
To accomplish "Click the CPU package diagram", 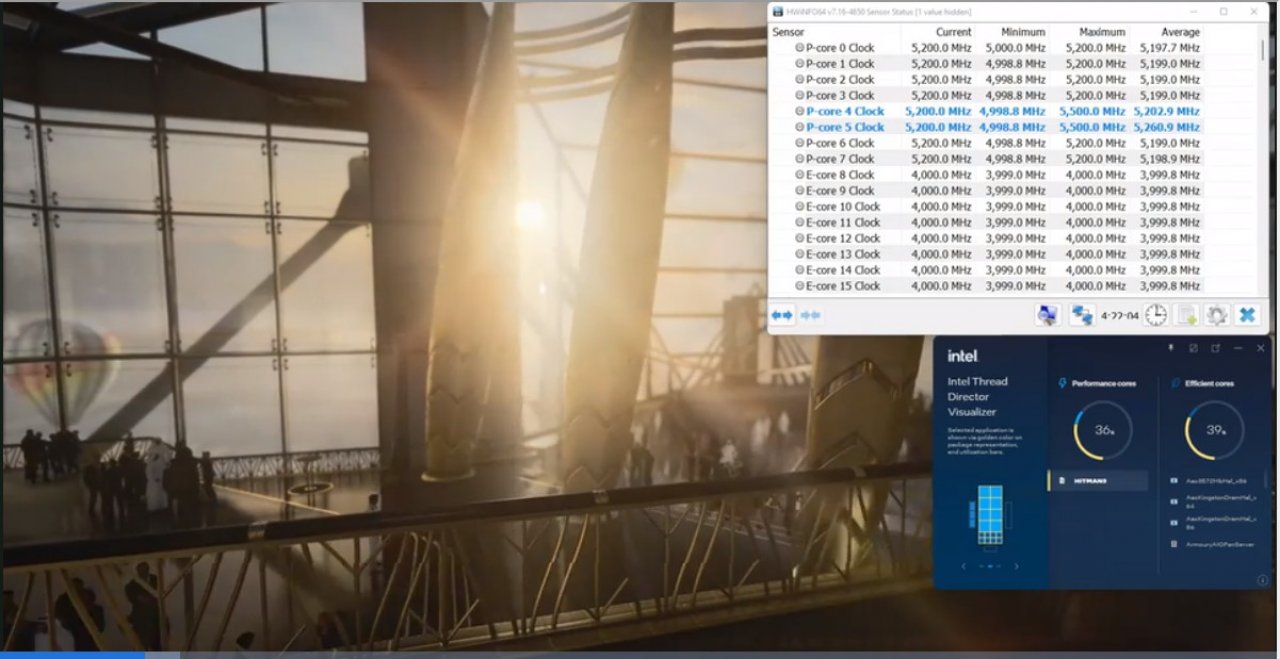I will pos(990,514).
